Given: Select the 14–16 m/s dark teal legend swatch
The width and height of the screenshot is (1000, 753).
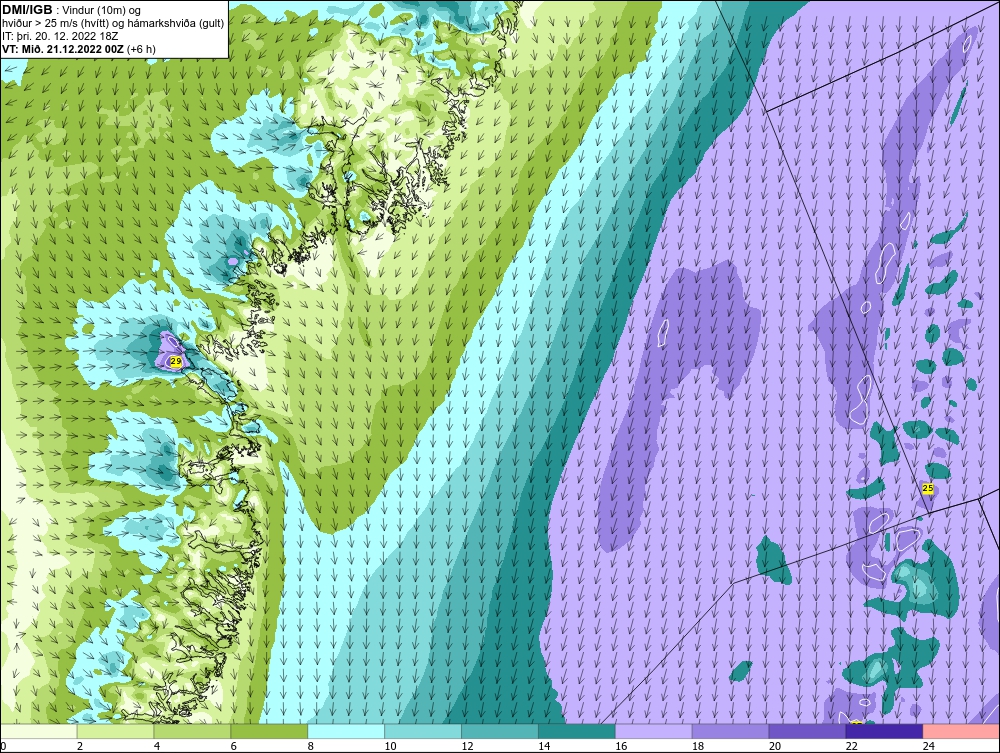Looking at the screenshot, I should (x=577, y=731).
